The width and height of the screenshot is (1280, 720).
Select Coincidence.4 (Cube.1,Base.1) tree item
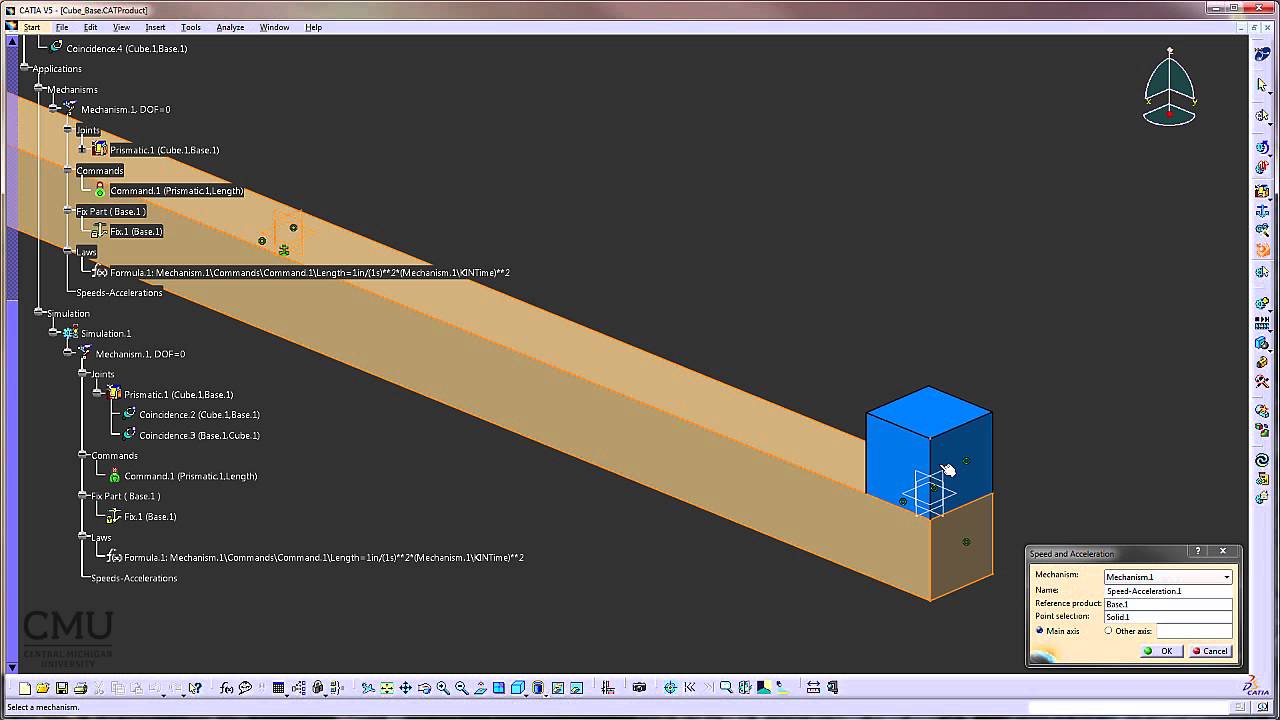click(126, 48)
